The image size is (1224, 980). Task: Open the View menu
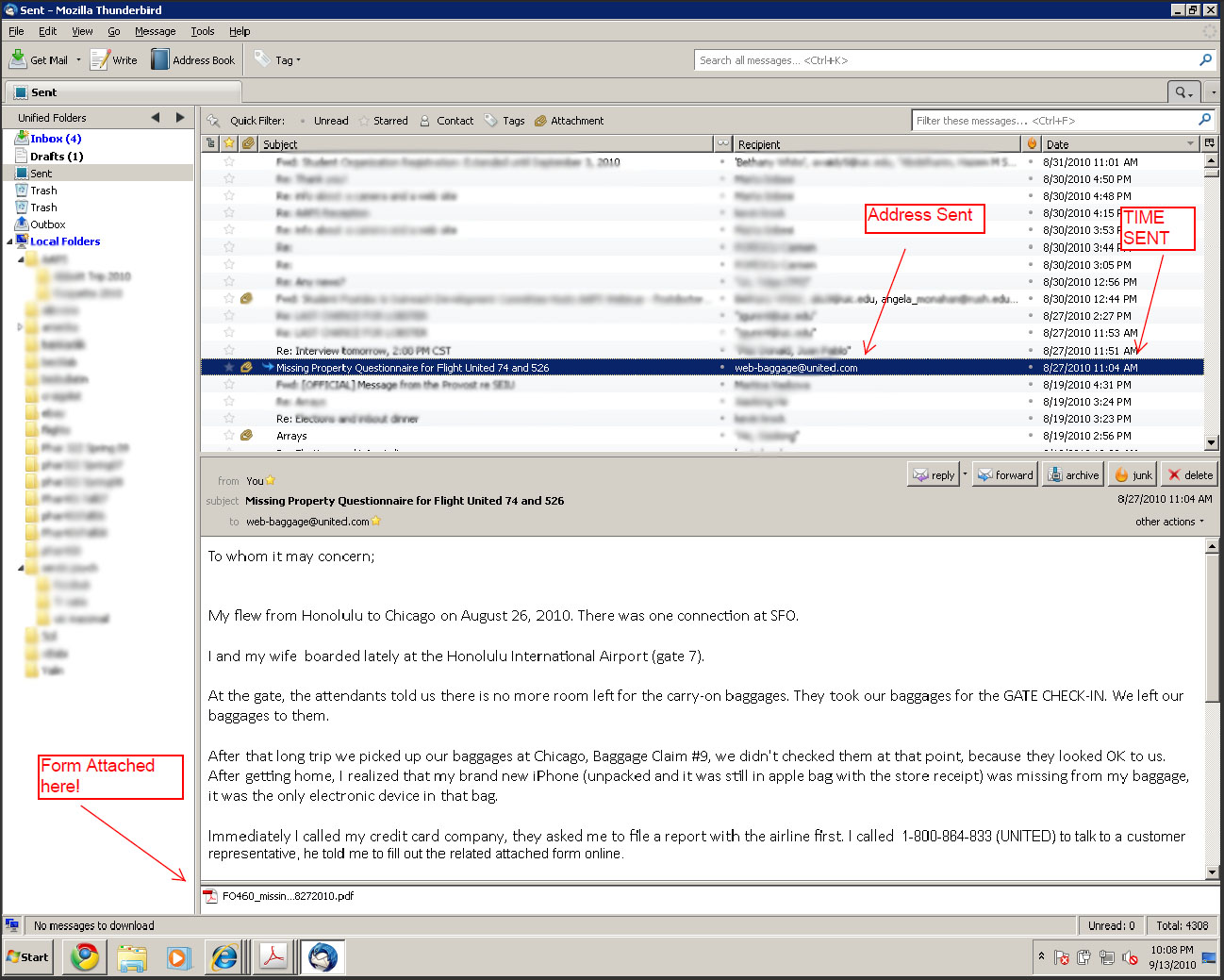tap(82, 31)
